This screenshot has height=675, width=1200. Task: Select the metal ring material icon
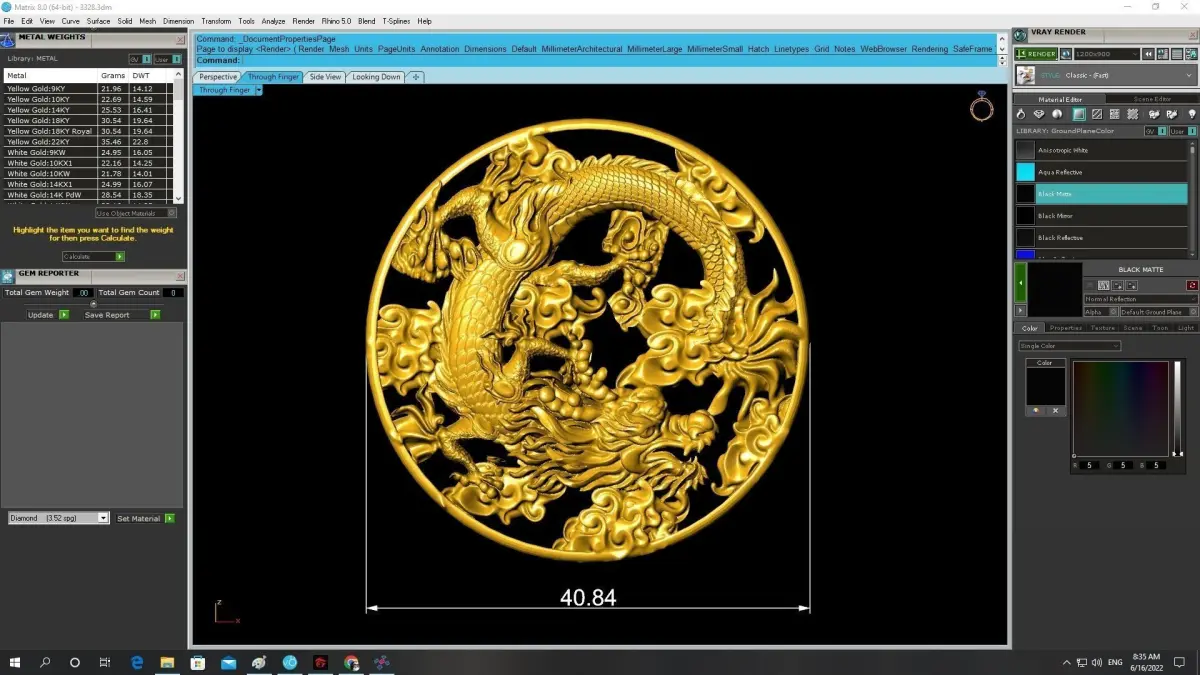(x=1021, y=115)
